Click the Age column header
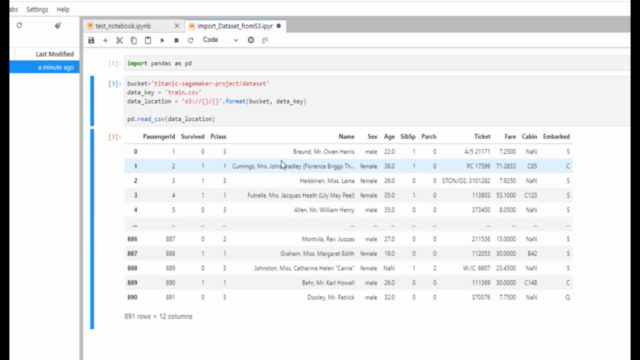This screenshot has height=360, width=640. (x=389, y=137)
